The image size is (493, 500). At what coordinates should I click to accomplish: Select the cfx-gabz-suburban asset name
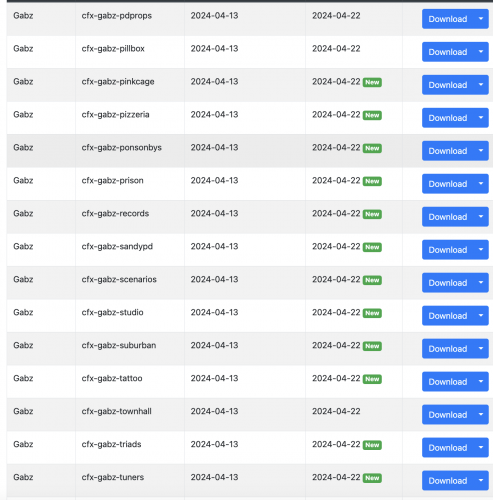click(119, 346)
